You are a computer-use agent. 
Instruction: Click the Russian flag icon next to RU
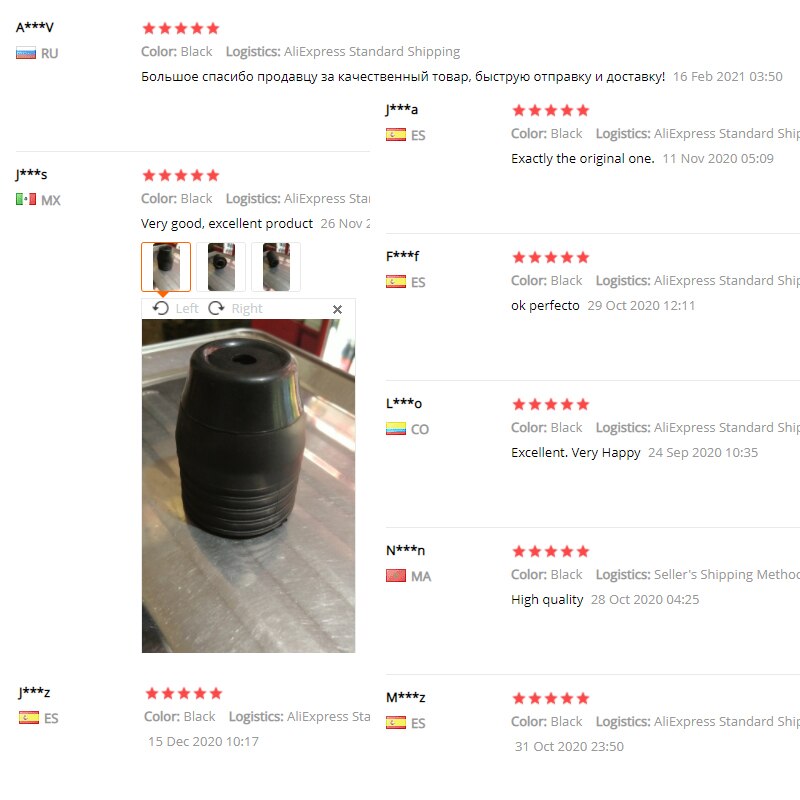point(26,53)
